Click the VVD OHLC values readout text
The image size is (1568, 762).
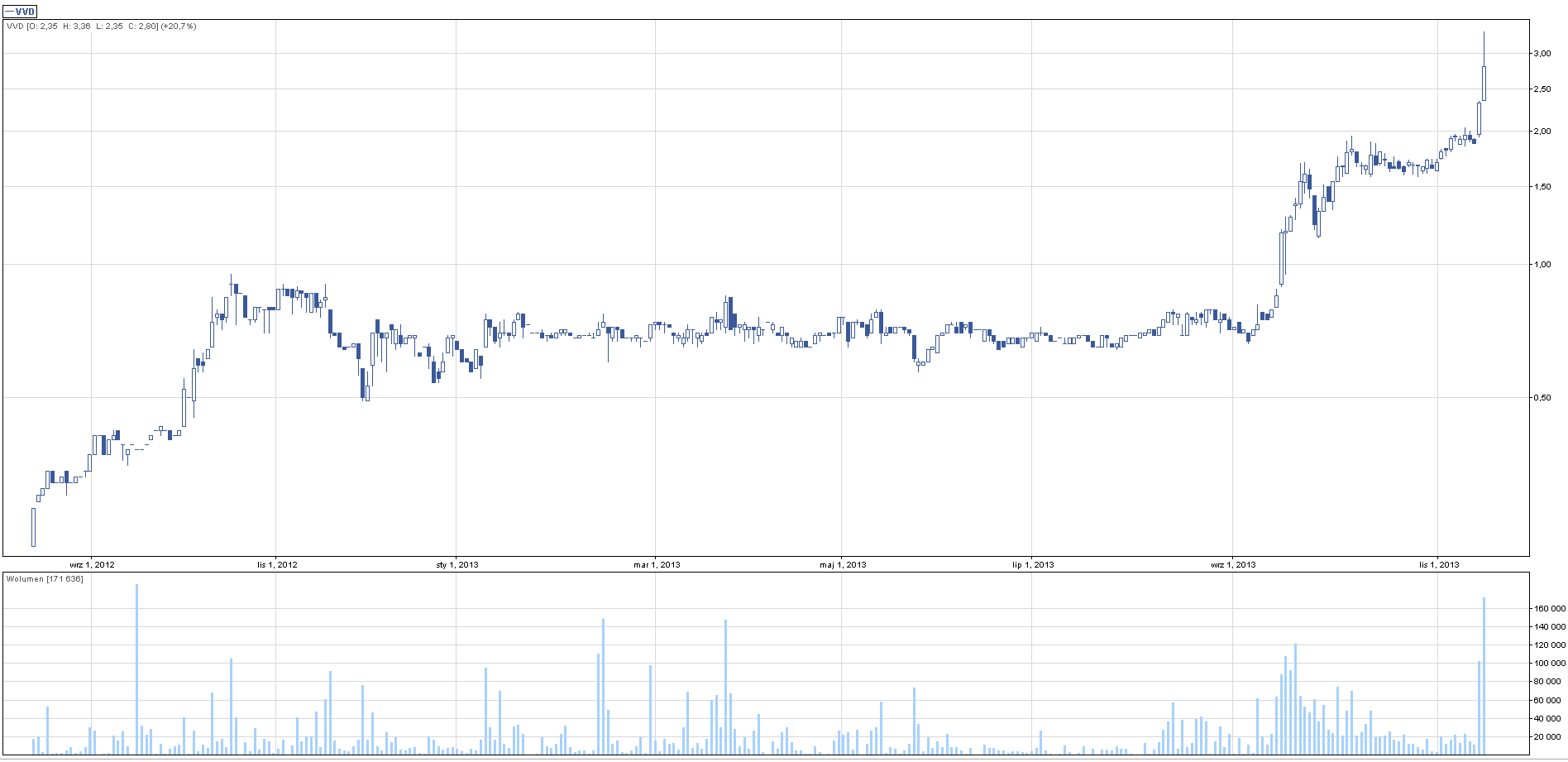coord(101,26)
